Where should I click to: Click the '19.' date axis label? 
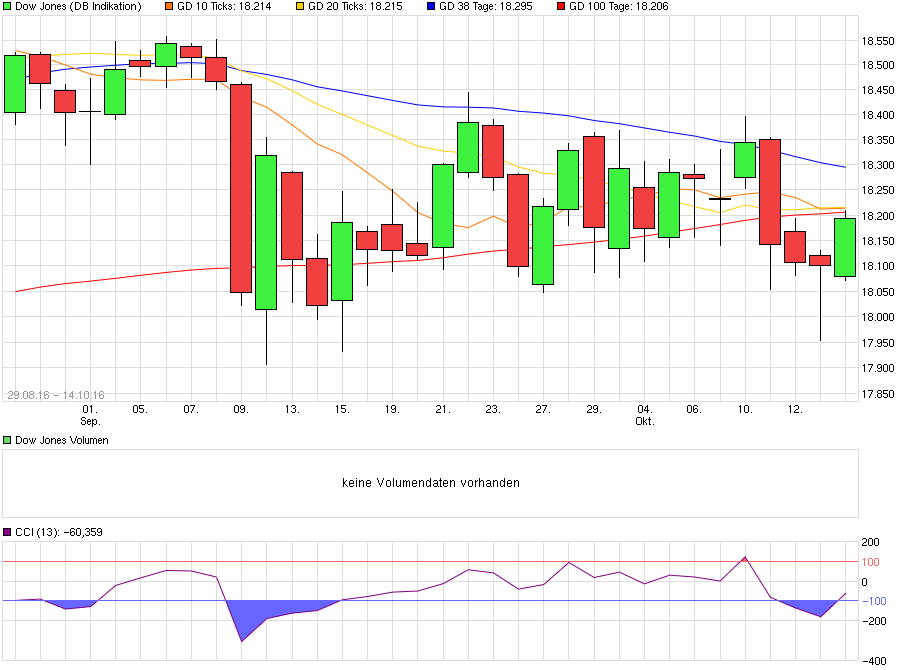[392, 409]
